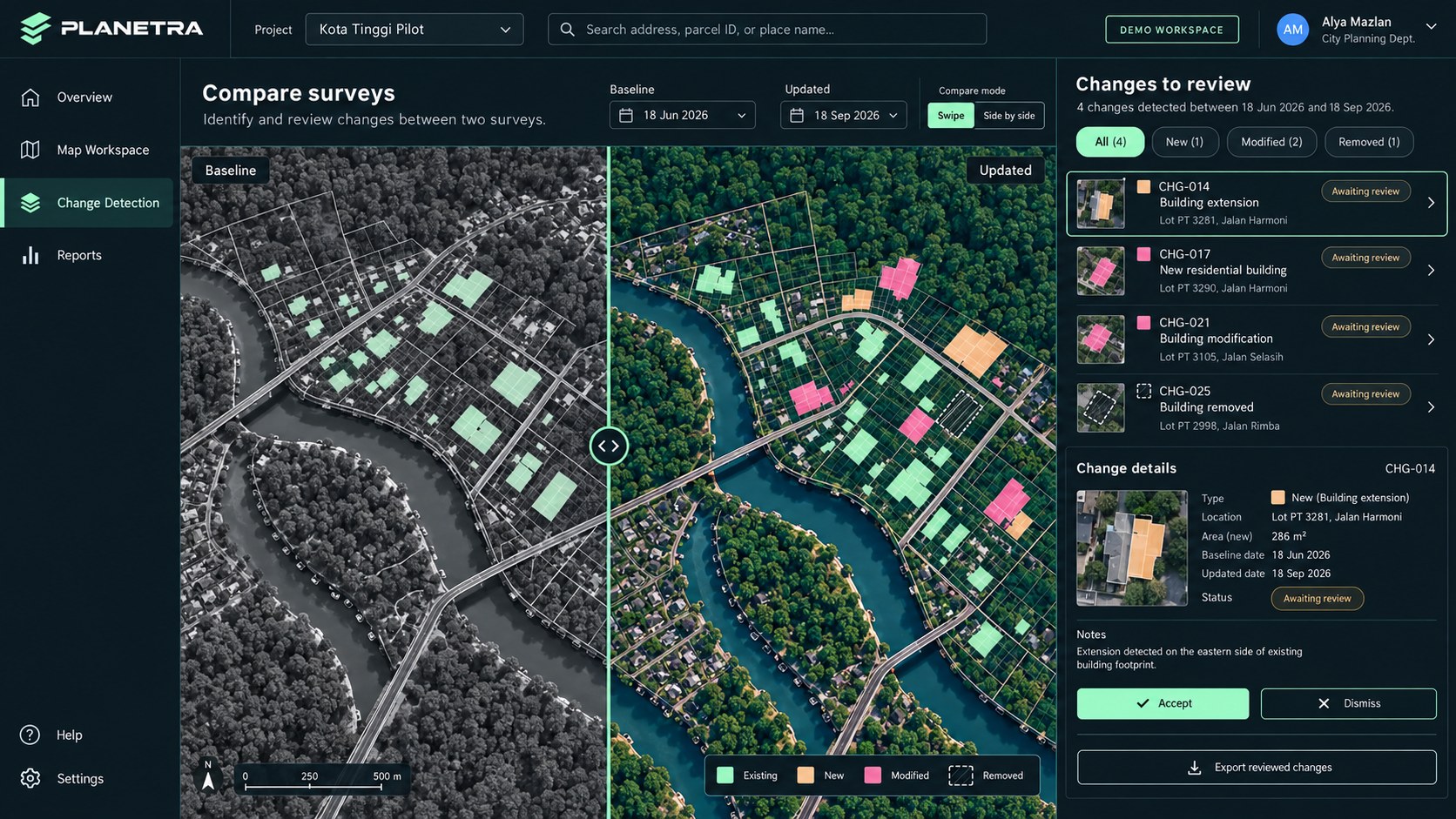Screen dimensions: 1456x819
Task: Click the Planetra logo icon
Action: click(x=35, y=29)
